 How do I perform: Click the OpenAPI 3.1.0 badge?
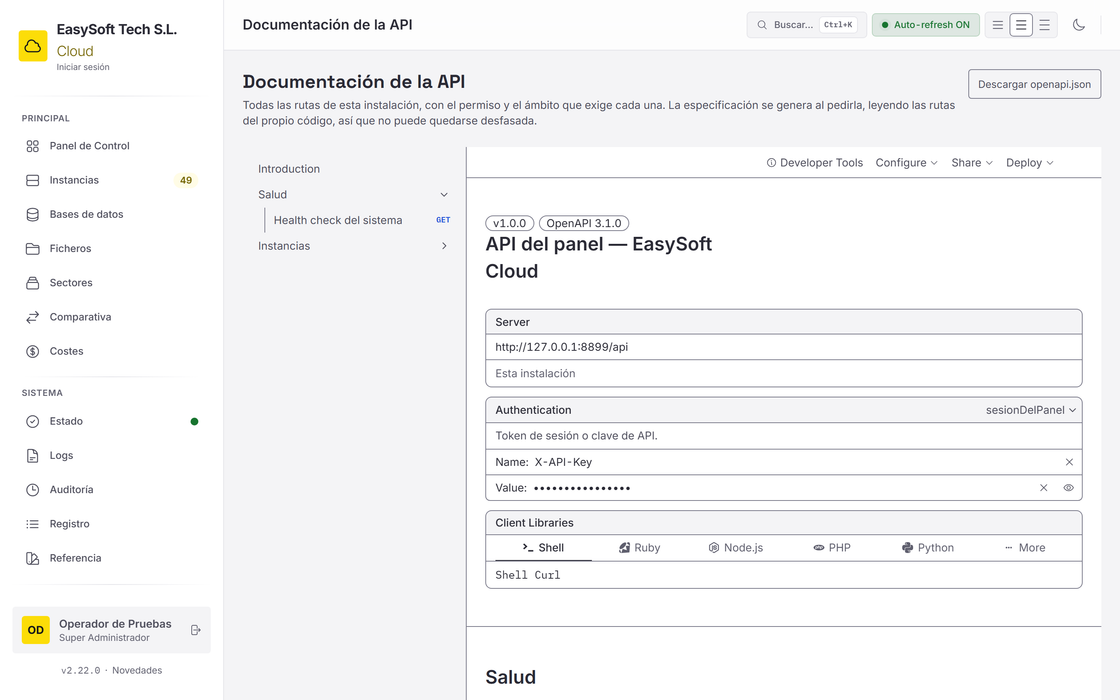[x=584, y=224]
